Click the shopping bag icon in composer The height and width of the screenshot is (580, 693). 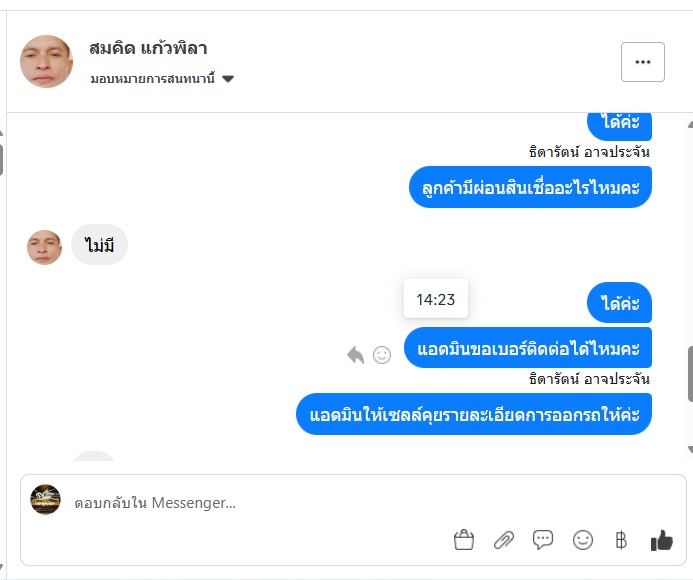(x=463, y=540)
